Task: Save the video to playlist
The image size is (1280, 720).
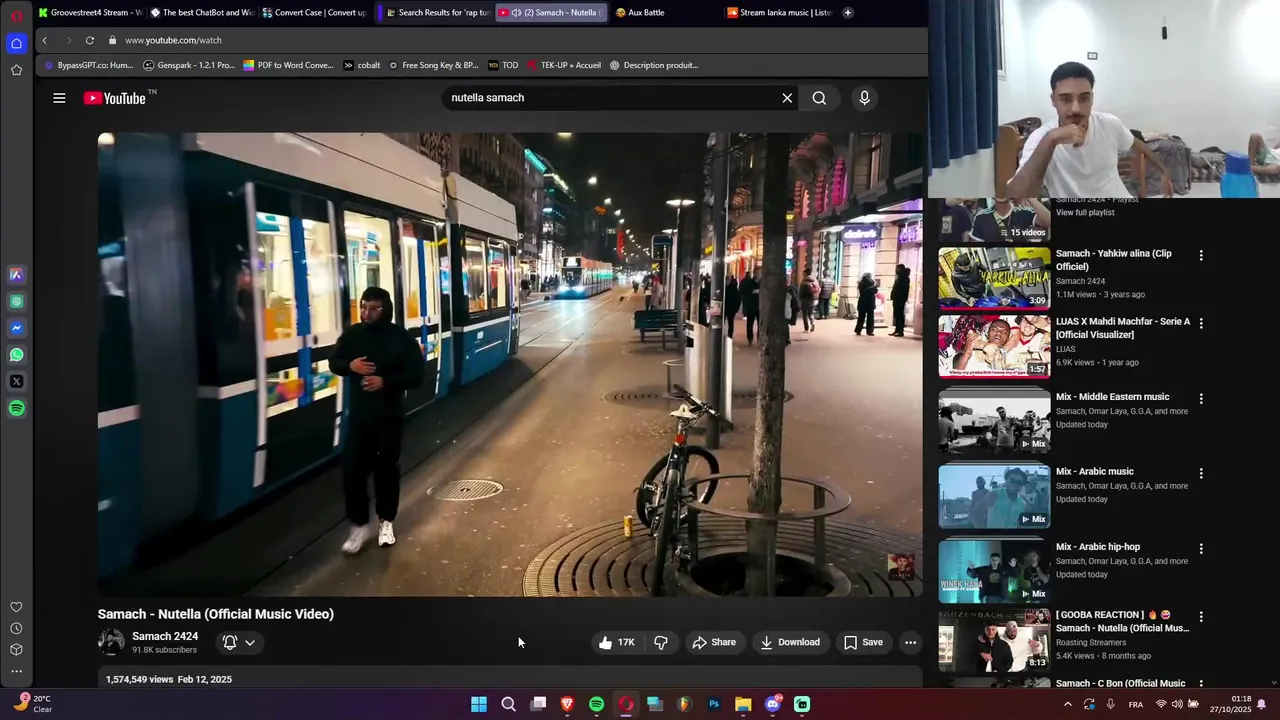Action: tap(863, 642)
